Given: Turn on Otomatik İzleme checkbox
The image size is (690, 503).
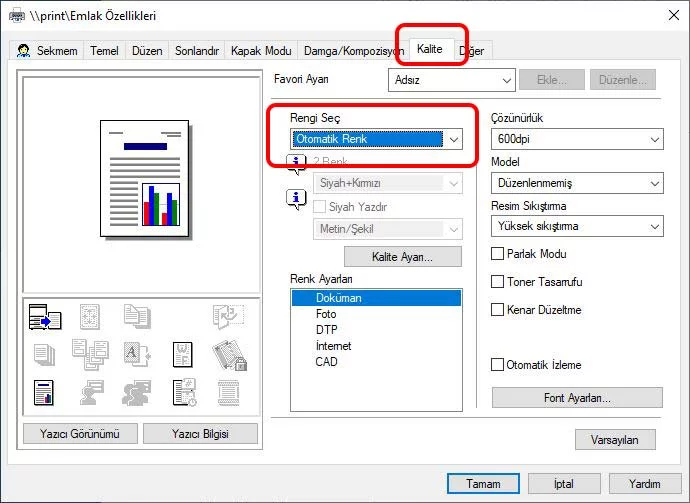Looking at the screenshot, I should [x=497, y=365].
